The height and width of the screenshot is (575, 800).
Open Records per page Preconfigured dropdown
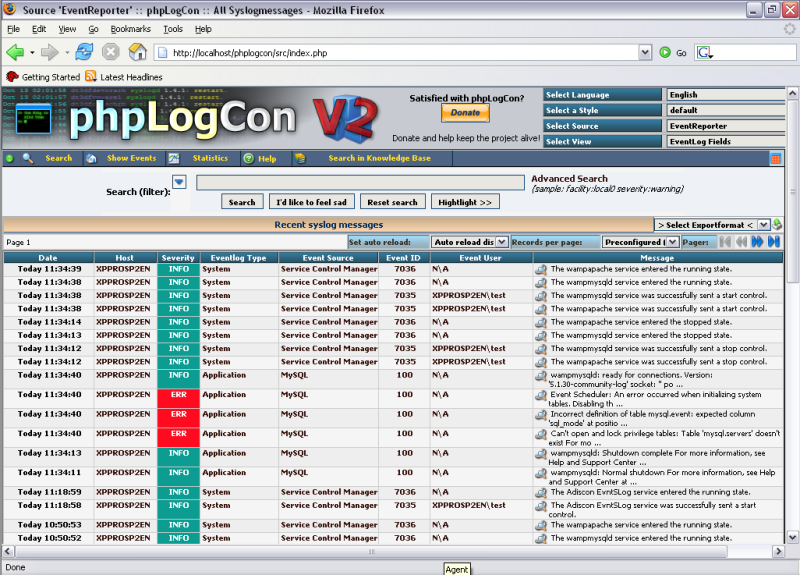(640, 242)
